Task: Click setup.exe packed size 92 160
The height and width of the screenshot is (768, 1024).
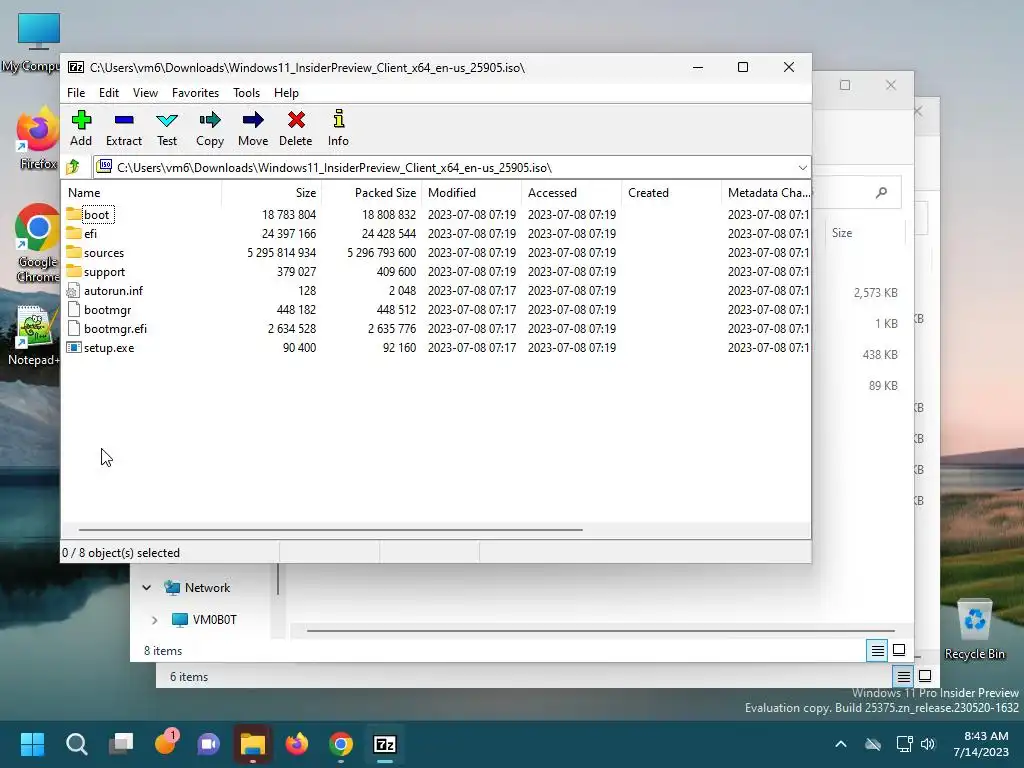Action: (399, 347)
